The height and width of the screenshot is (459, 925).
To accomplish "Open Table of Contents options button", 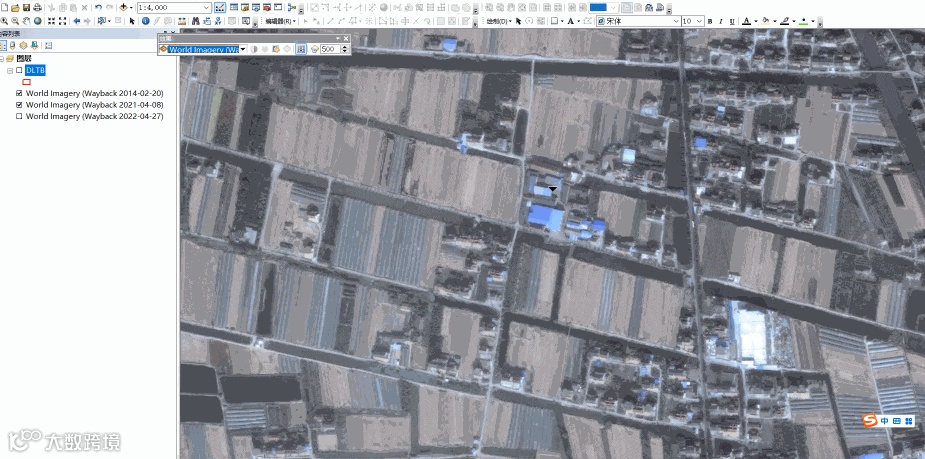I will pyautogui.click(x=48, y=45).
